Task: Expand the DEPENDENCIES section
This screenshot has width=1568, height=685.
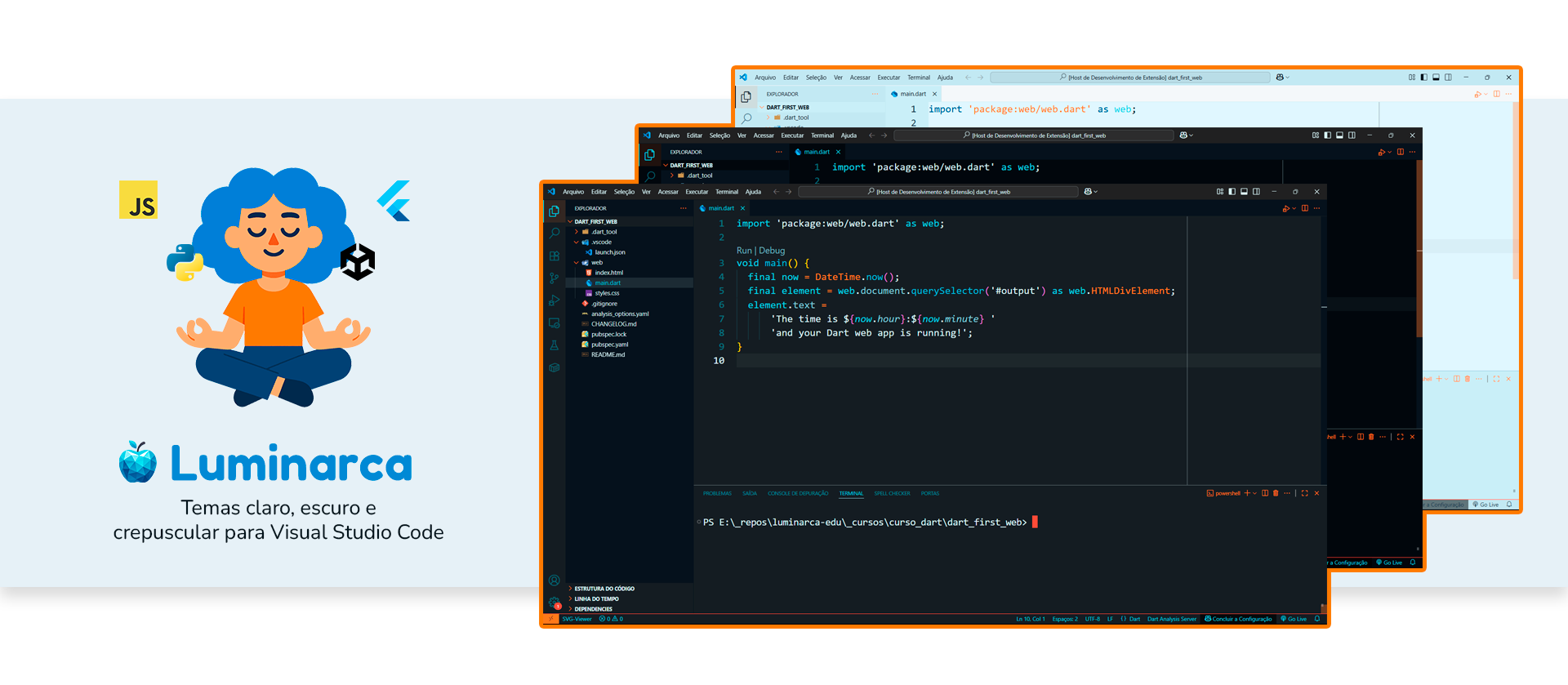Action: [630, 608]
